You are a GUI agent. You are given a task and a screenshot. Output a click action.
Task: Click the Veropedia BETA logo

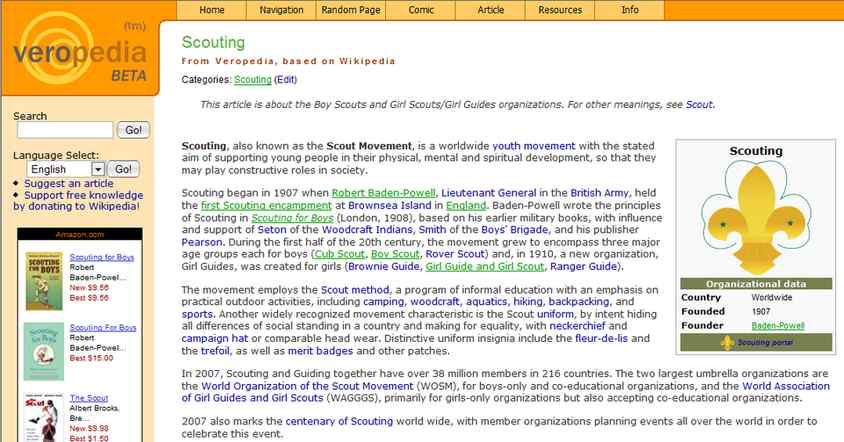pyautogui.click(x=80, y=52)
